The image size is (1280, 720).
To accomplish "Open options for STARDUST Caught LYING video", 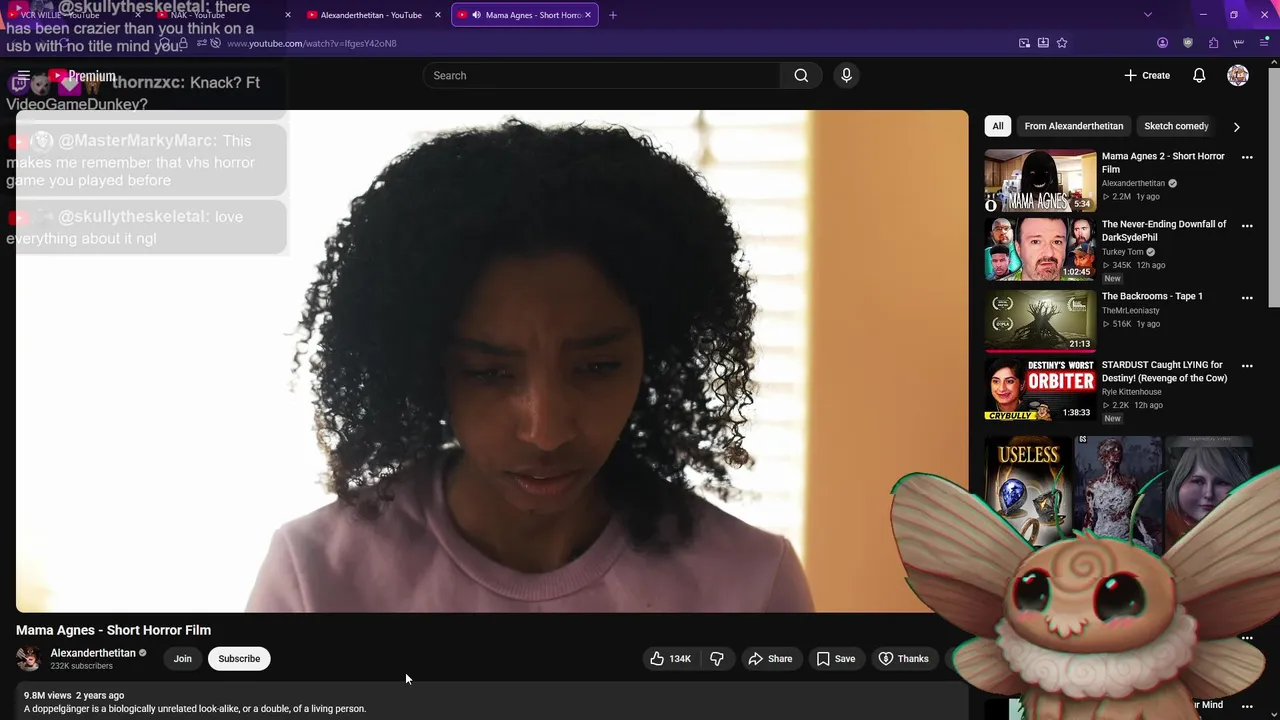I will [x=1247, y=366].
